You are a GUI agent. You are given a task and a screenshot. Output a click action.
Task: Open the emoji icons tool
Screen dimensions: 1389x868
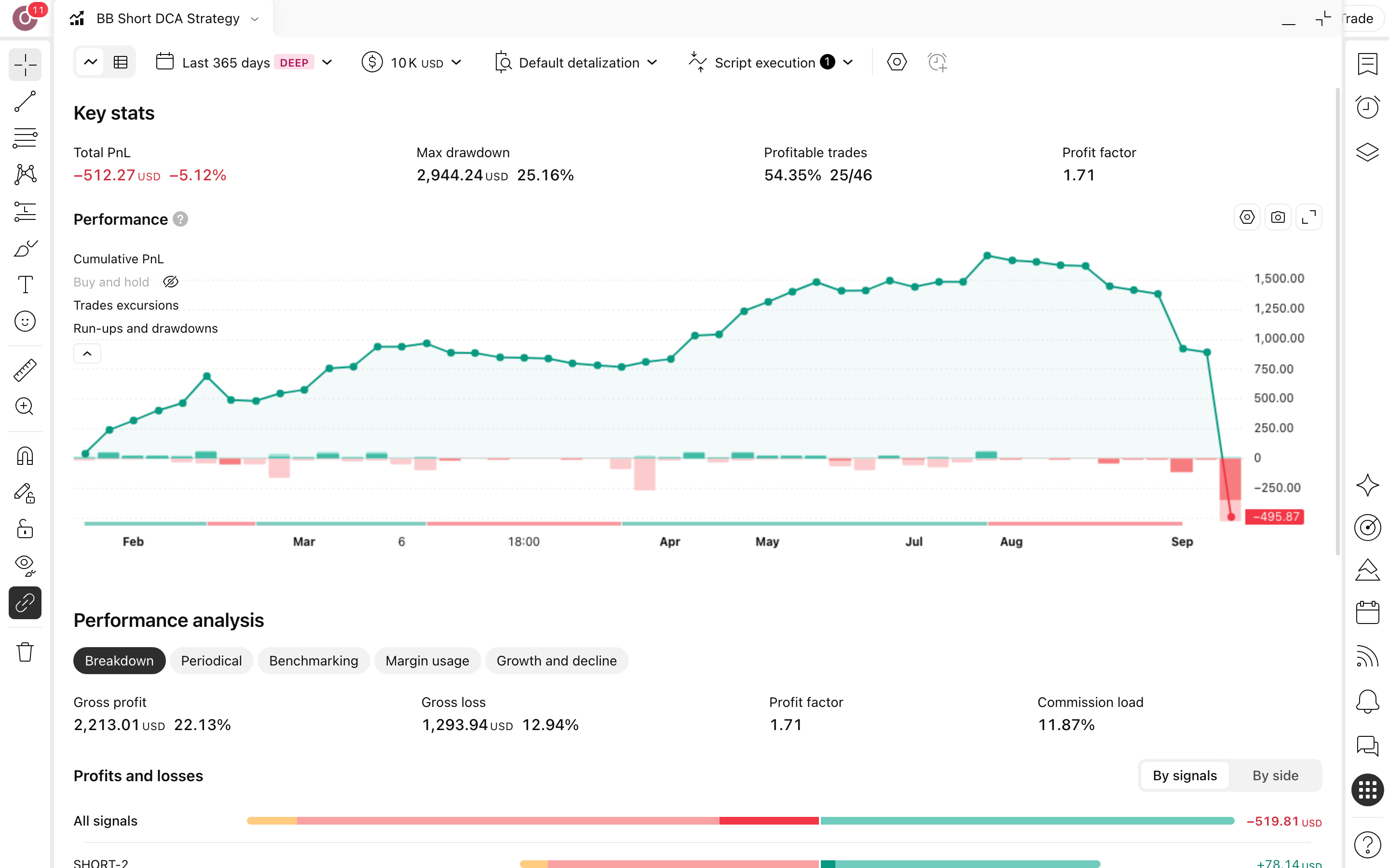[x=25, y=322]
